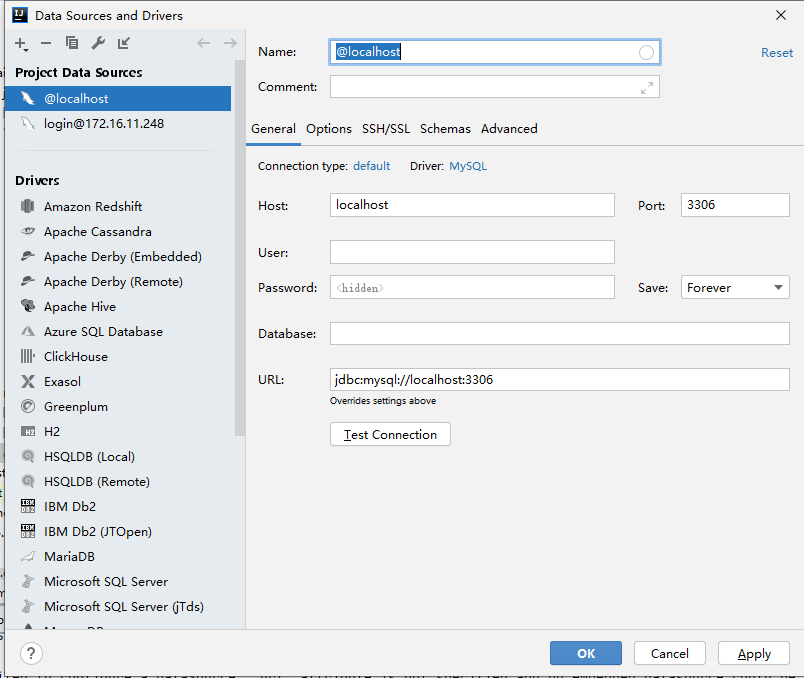Click the circle color indicator in Name field

click(x=646, y=52)
